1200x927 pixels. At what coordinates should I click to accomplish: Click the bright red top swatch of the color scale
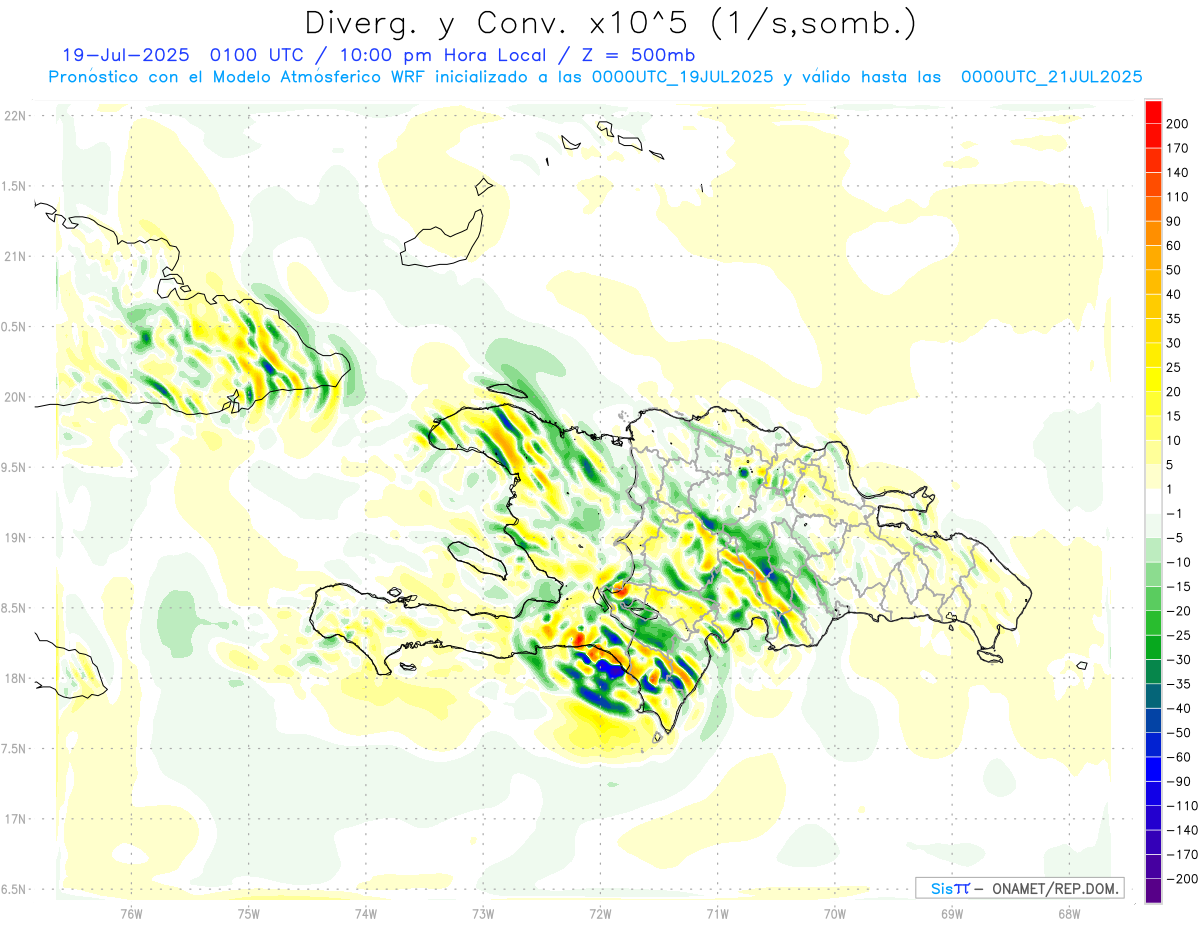(x=1153, y=112)
